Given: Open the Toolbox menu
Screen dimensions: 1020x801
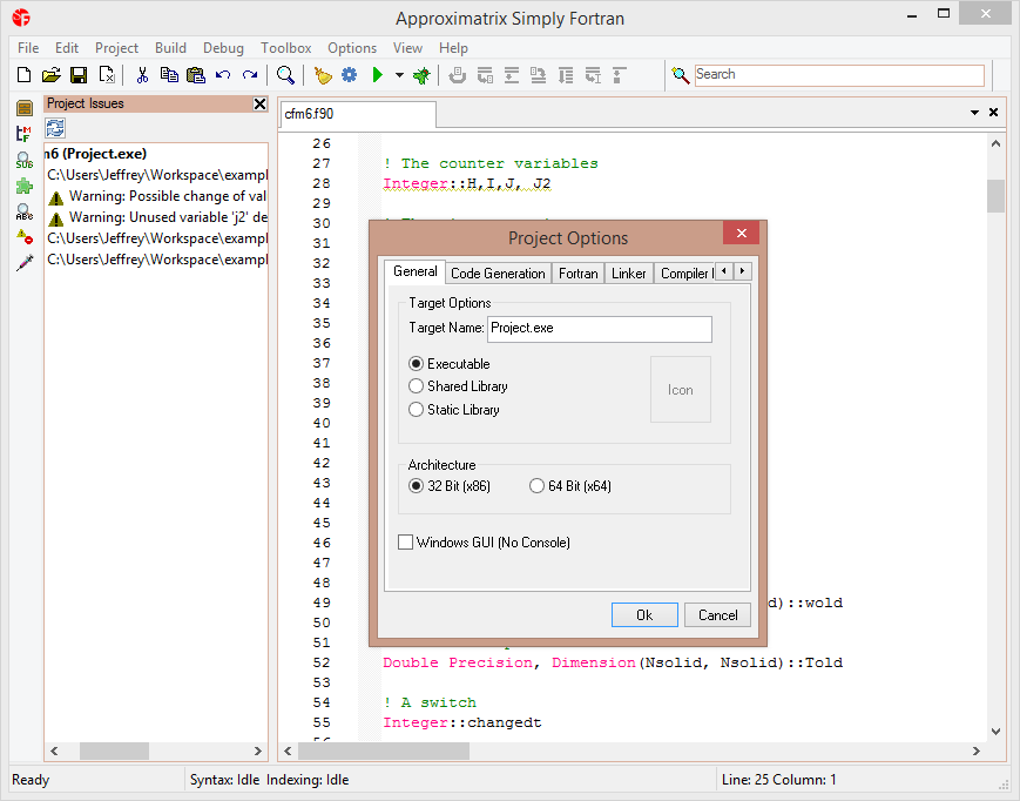Looking at the screenshot, I should (286, 48).
